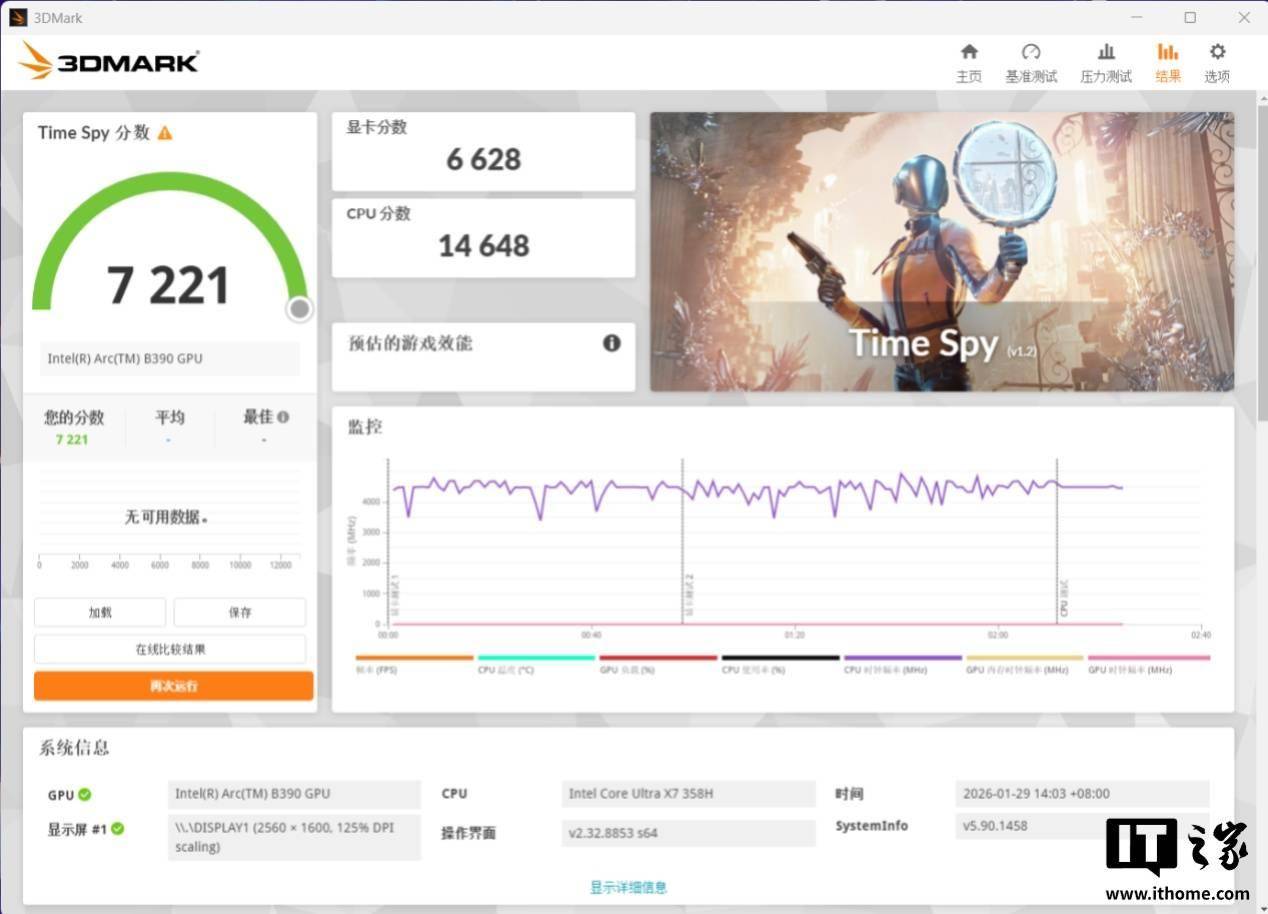The width and height of the screenshot is (1268, 914).
Task: Click the orange 再次运行 button
Action: 173,686
